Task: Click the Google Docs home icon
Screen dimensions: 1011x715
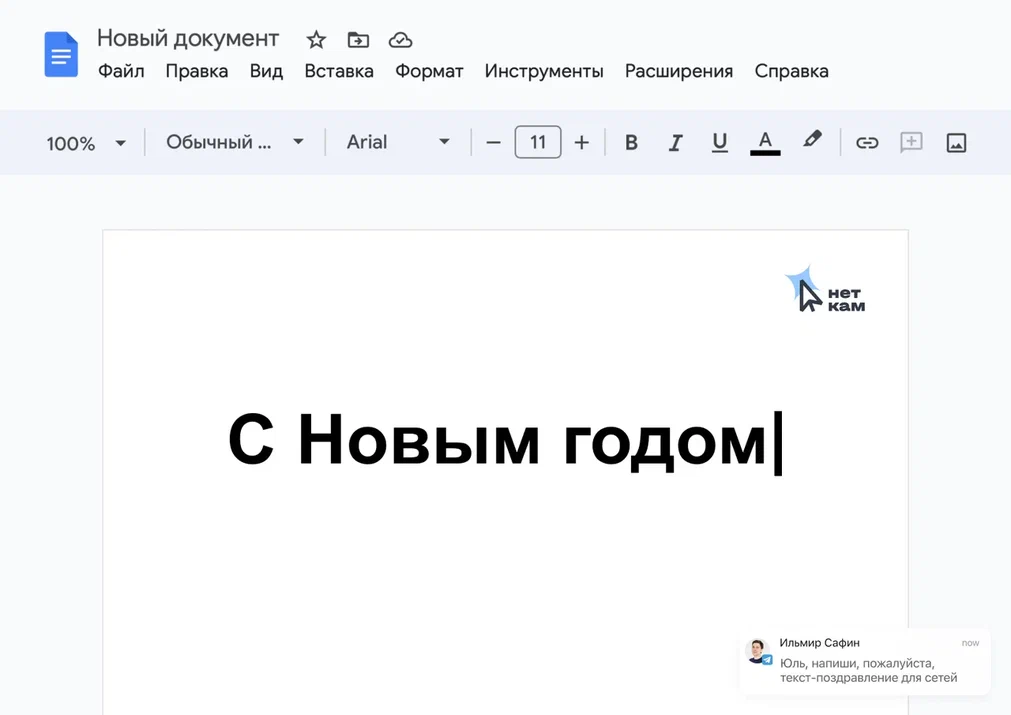Action: (61, 54)
